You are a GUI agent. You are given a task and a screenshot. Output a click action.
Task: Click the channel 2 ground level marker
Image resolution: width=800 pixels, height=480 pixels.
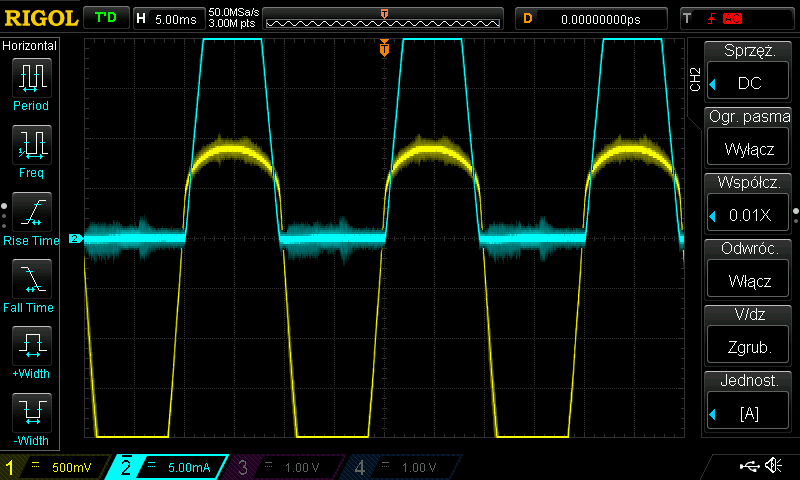click(76, 238)
